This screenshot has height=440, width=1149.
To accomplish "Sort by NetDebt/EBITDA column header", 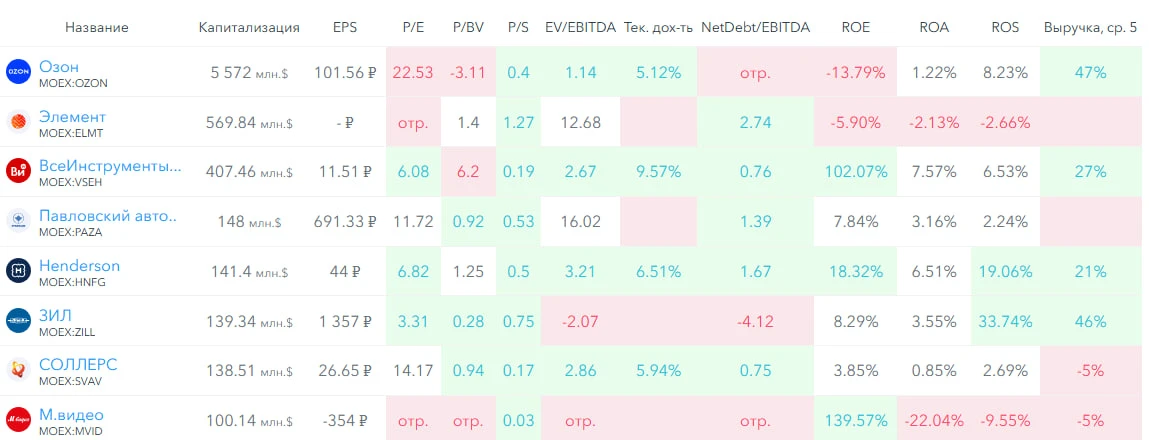I will pyautogui.click(x=755, y=28).
